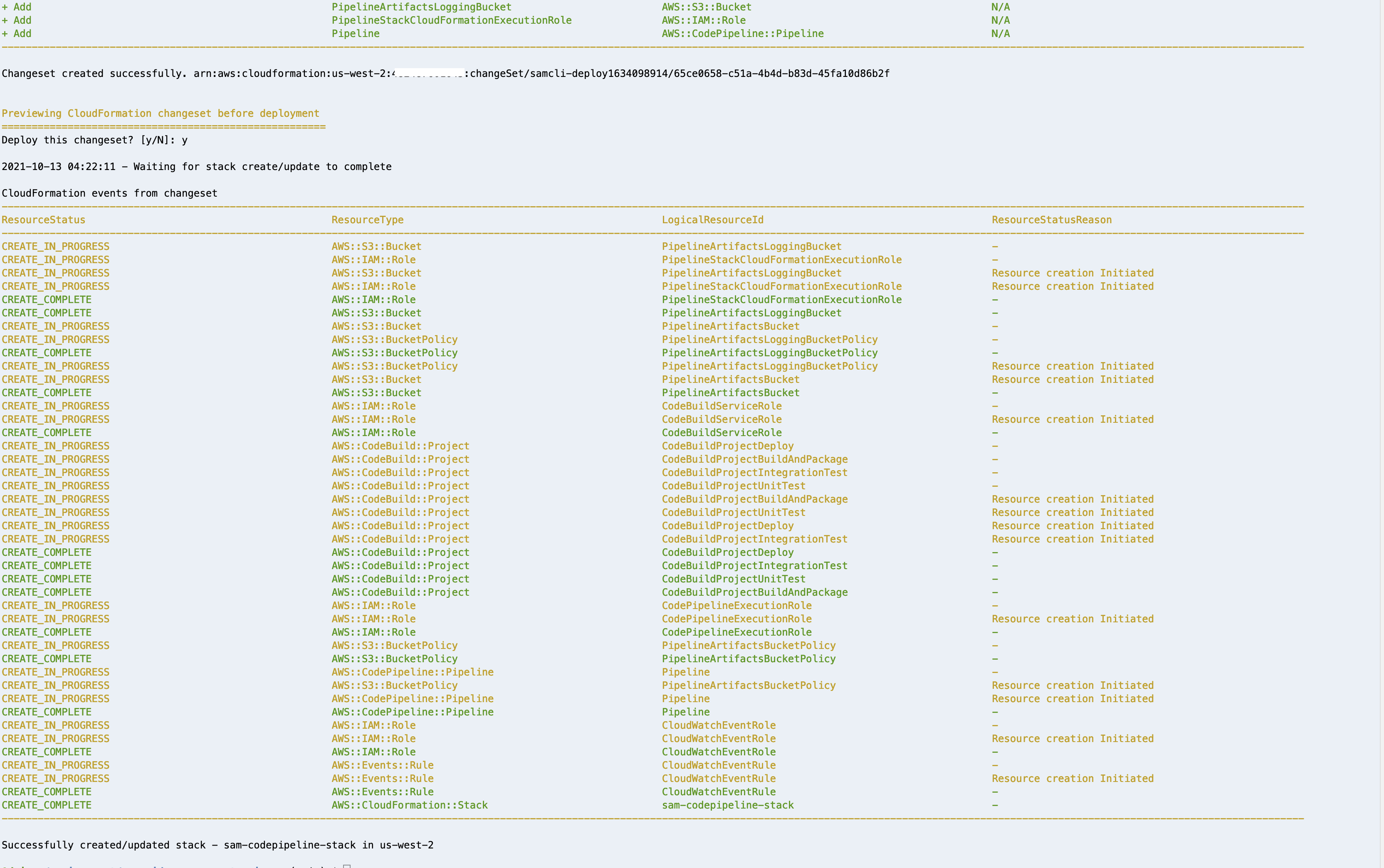The image size is (1384, 868).
Task: Click us-west-2 in the final success line
Action: click(x=407, y=845)
